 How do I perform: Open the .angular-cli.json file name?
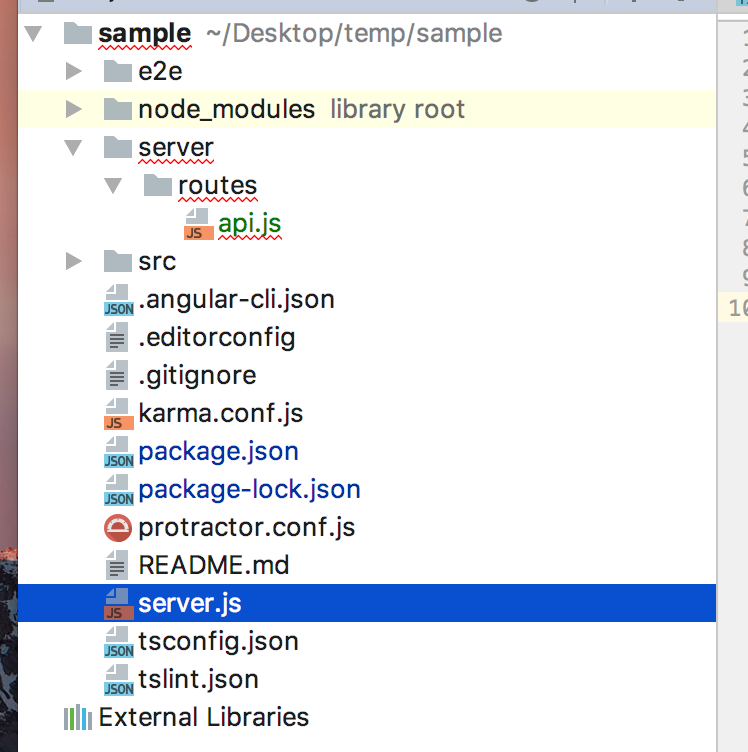[236, 300]
